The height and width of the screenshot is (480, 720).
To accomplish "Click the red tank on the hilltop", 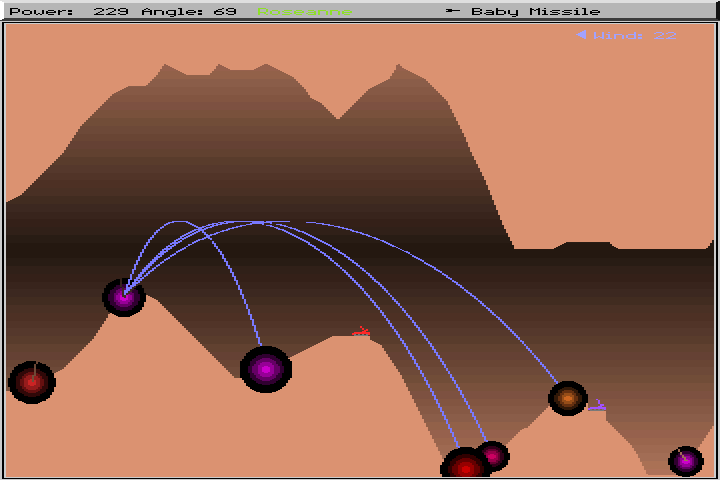I will [x=362, y=331].
